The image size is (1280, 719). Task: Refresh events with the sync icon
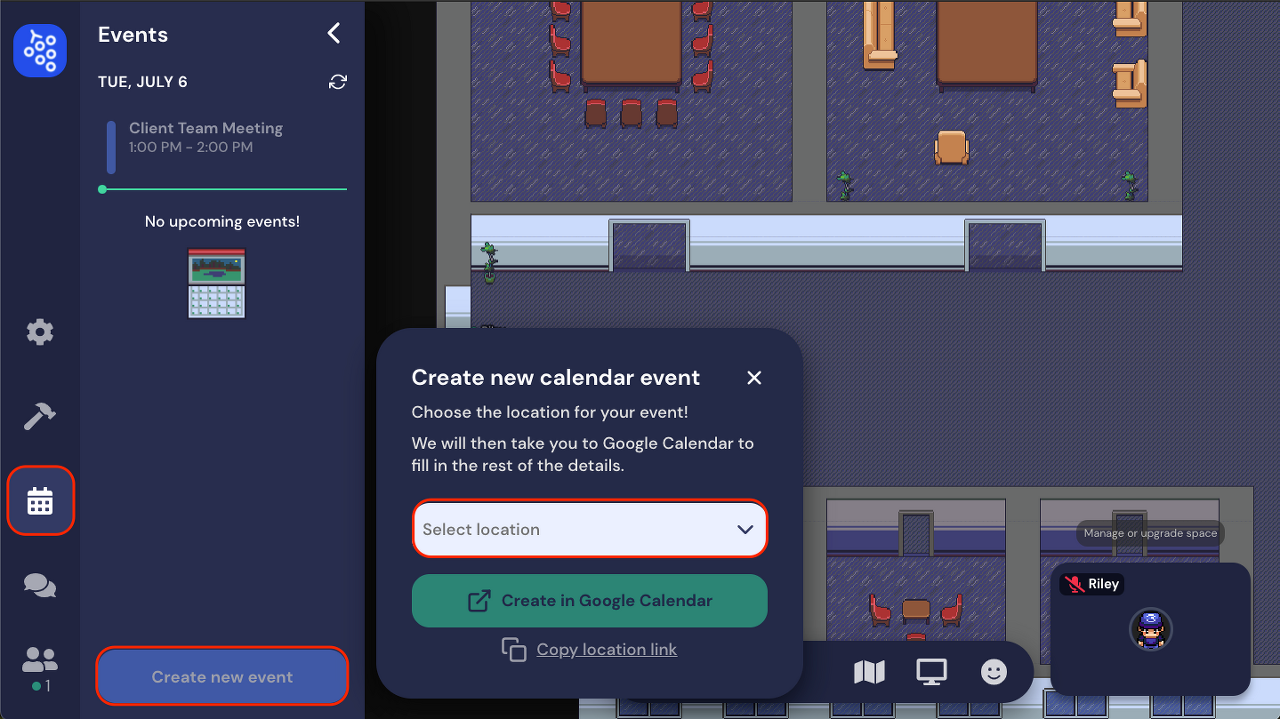338,82
